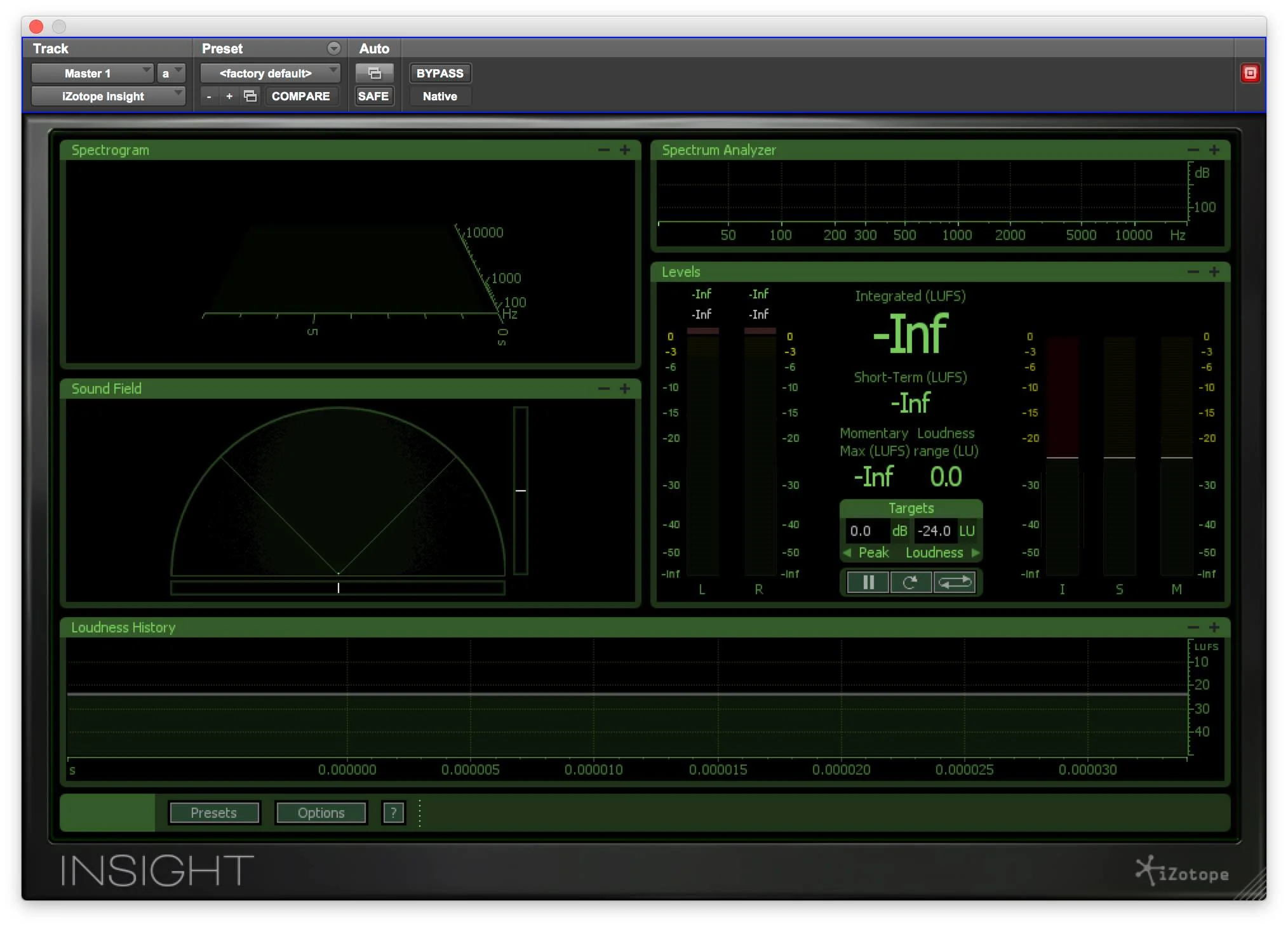Open the Options button

click(x=321, y=813)
